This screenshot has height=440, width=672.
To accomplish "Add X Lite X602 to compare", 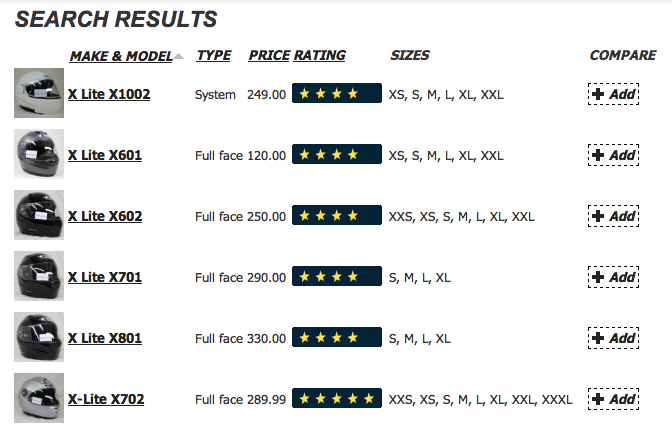I will pos(613,216).
